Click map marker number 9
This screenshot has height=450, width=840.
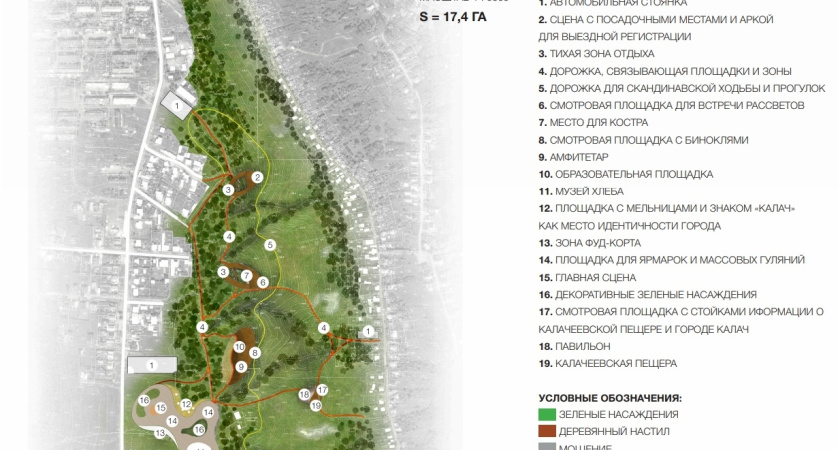pyautogui.click(x=241, y=367)
